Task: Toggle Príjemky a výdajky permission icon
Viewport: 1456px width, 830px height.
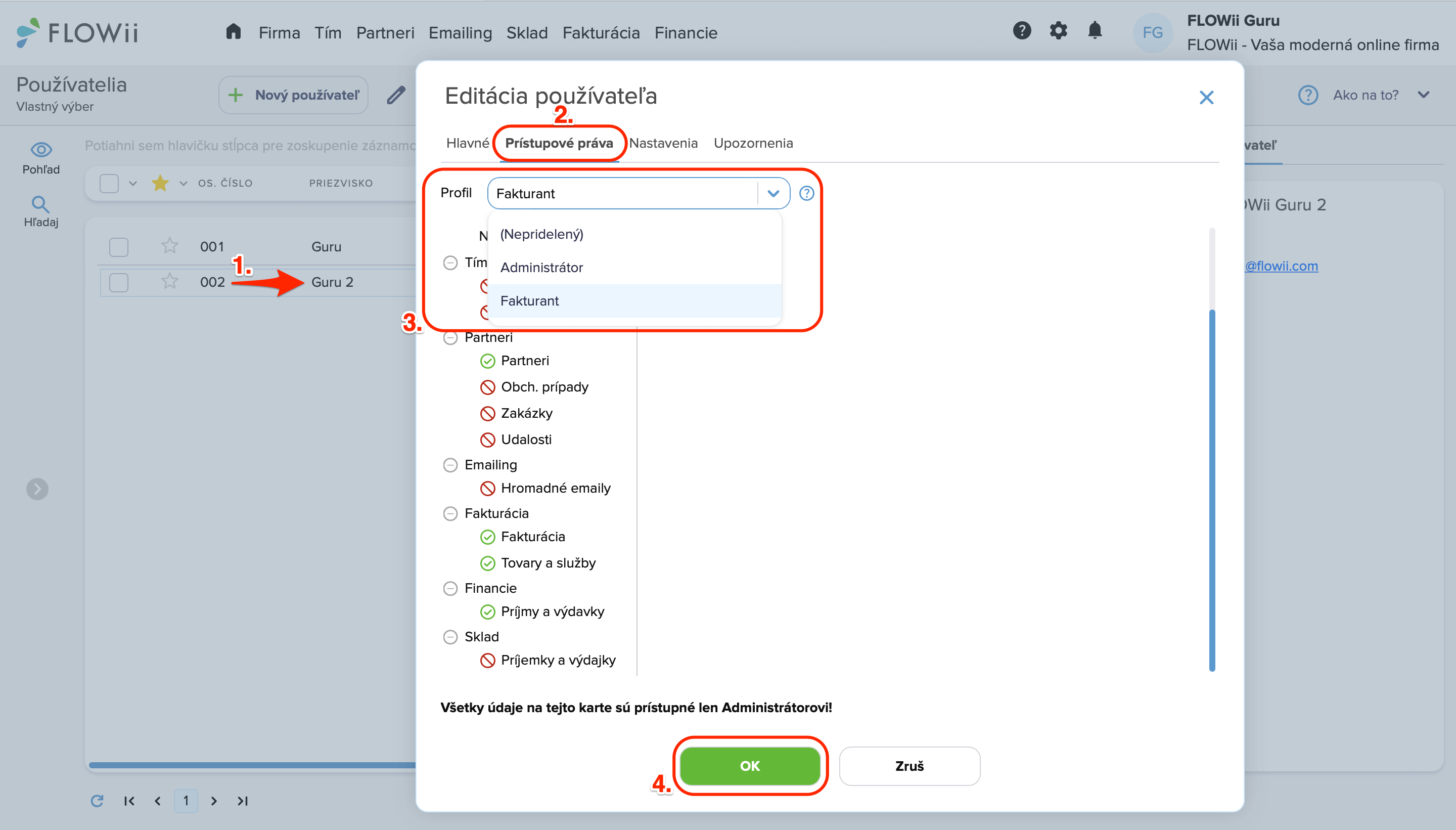Action: click(x=488, y=660)
